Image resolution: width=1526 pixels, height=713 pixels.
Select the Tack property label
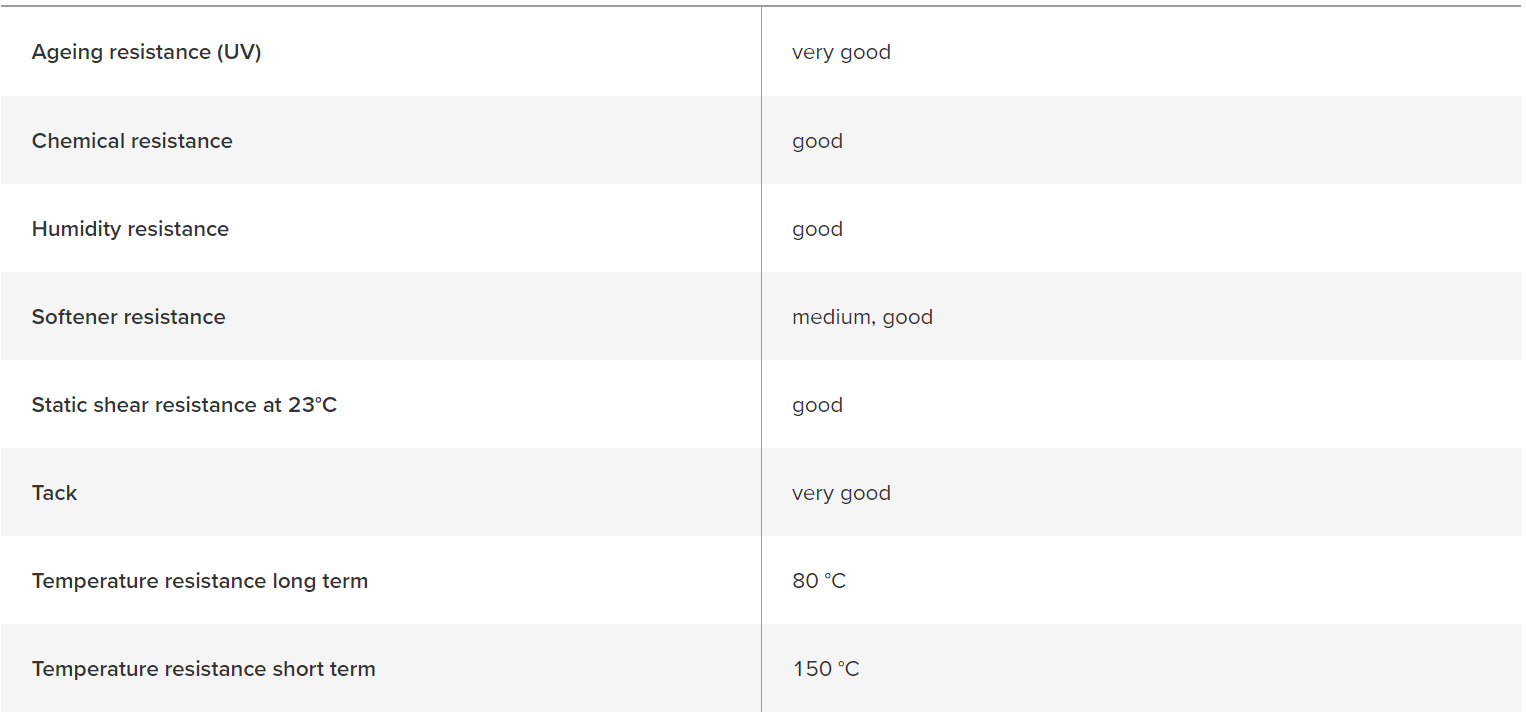coord(54,493)
